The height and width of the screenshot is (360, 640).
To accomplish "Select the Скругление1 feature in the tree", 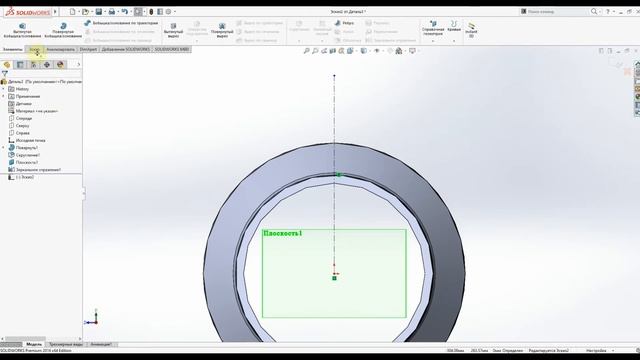I will click(24, 155).
